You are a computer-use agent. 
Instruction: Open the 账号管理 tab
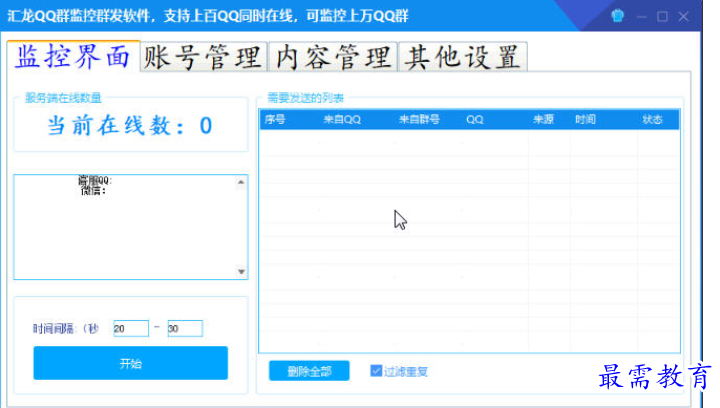[x=203, y=57]
